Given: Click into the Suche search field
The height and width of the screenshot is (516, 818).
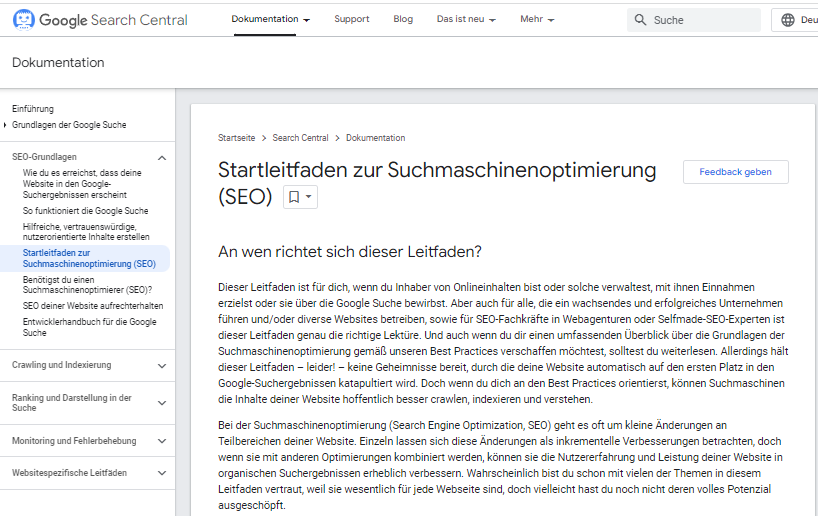Looking at the screenshot, I should pyautogui.click(x=694, y=20).
